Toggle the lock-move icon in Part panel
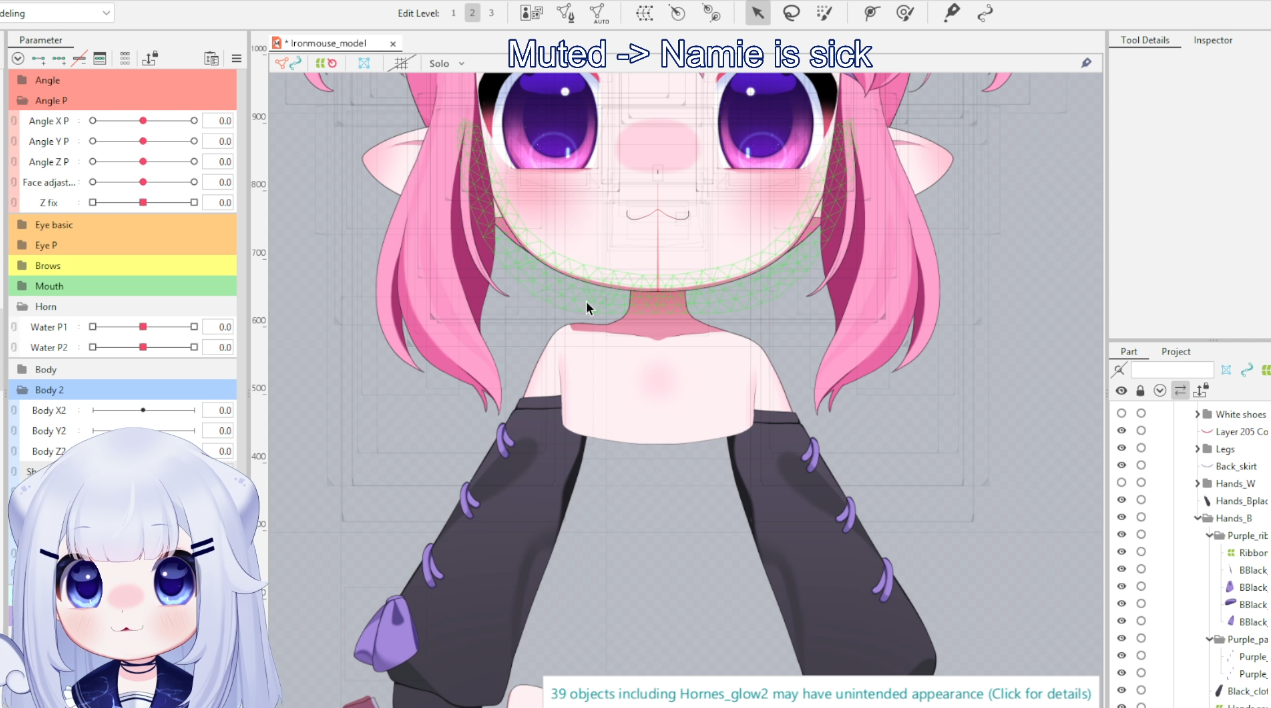The image size is (1271, 708). 1201,390
